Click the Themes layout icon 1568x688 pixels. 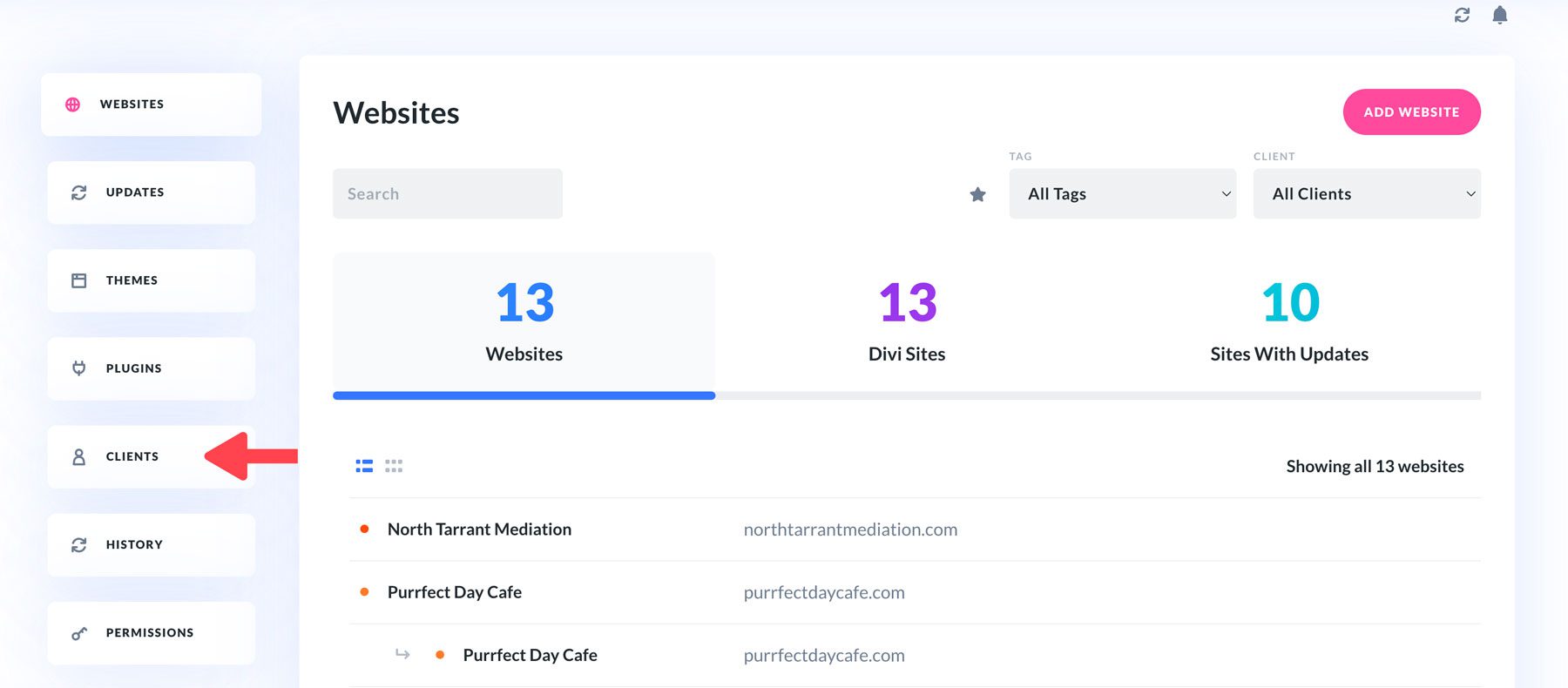coord(79,280)
